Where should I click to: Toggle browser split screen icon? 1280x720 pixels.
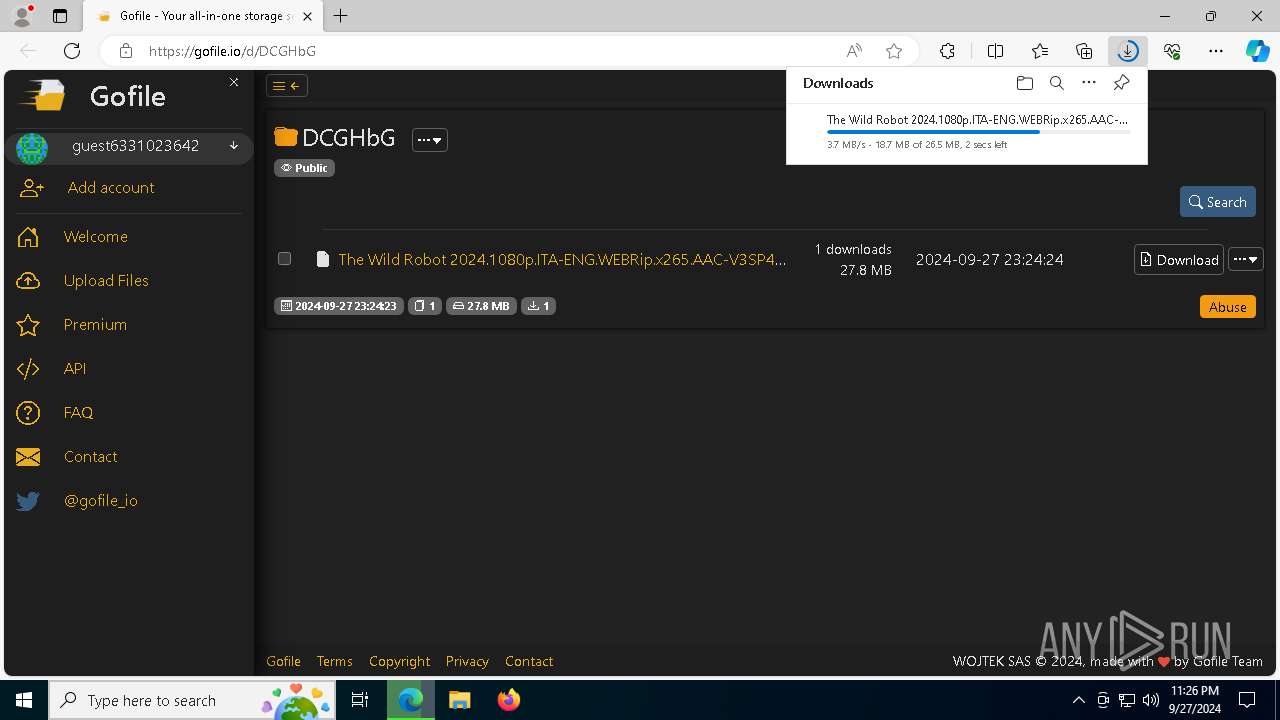tap(995, 51)
